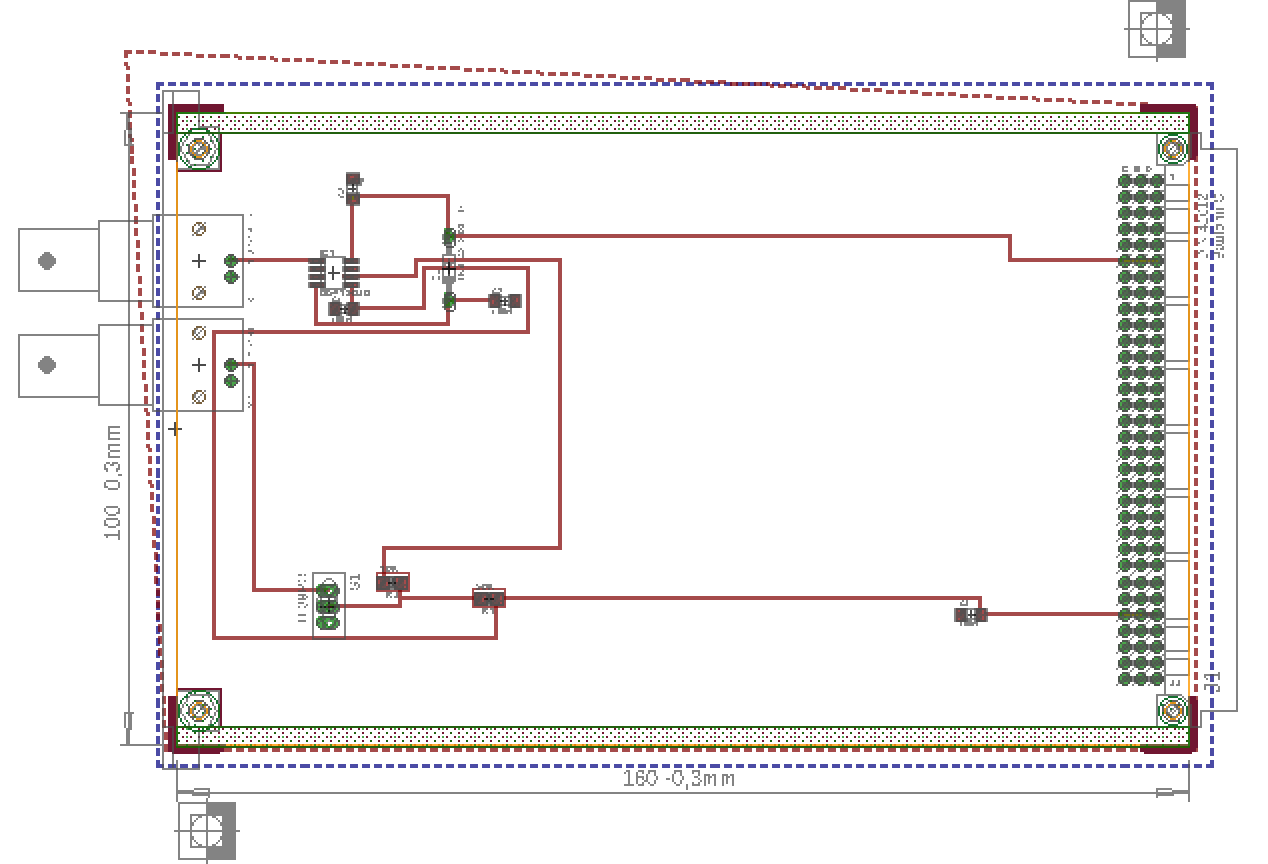The image size is (1268, 864).
Task: Click the fiducial mark above the board's top-right corner
Action: 1158,29
